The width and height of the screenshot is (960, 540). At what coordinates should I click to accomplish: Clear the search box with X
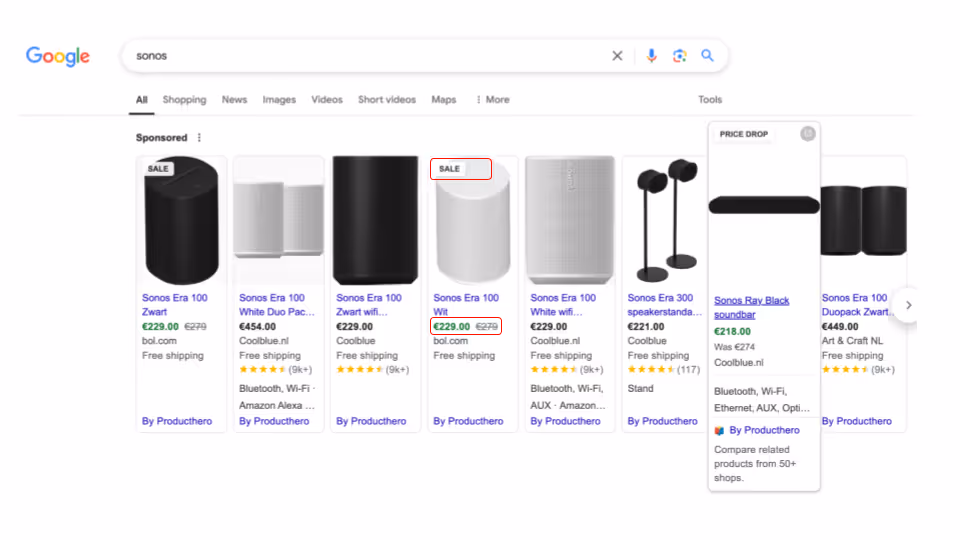click(x=617, y=56)
